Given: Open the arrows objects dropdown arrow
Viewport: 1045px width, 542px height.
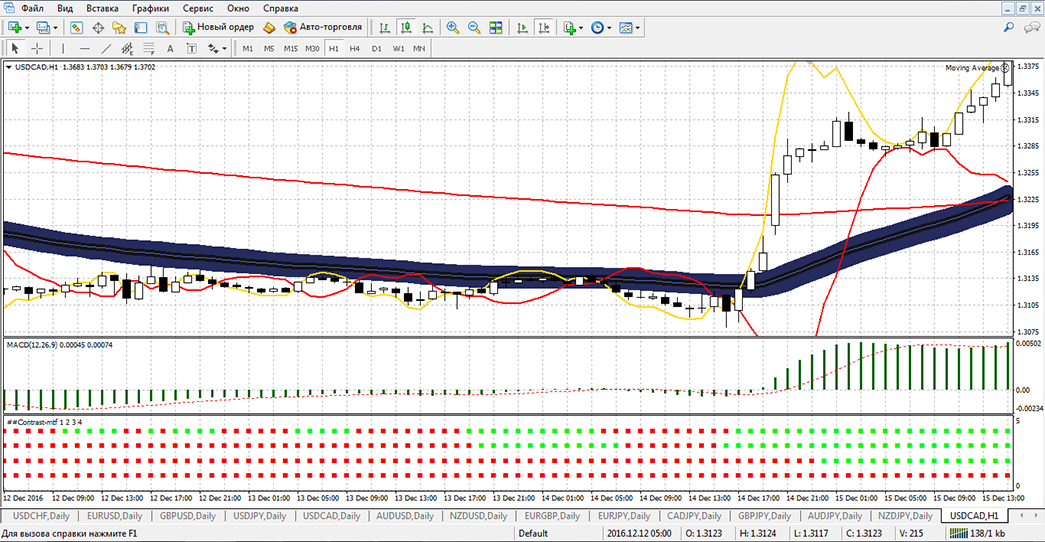Looking at the screenshot, I should point(225,49).
